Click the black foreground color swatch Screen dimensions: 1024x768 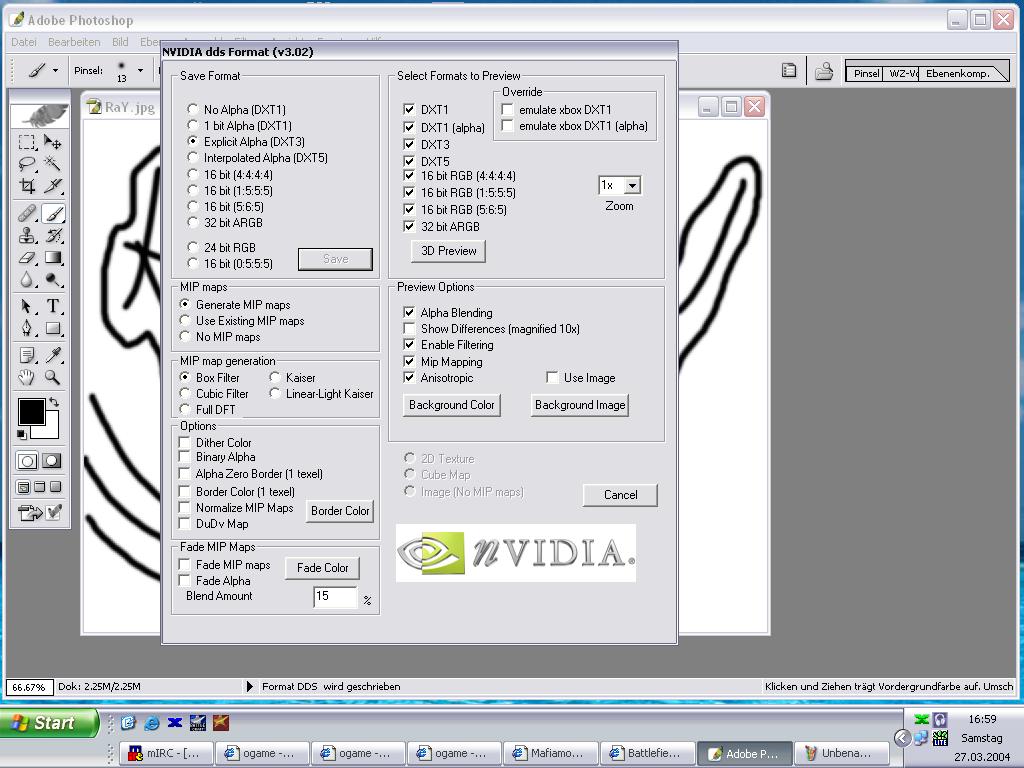coord(30,411)
